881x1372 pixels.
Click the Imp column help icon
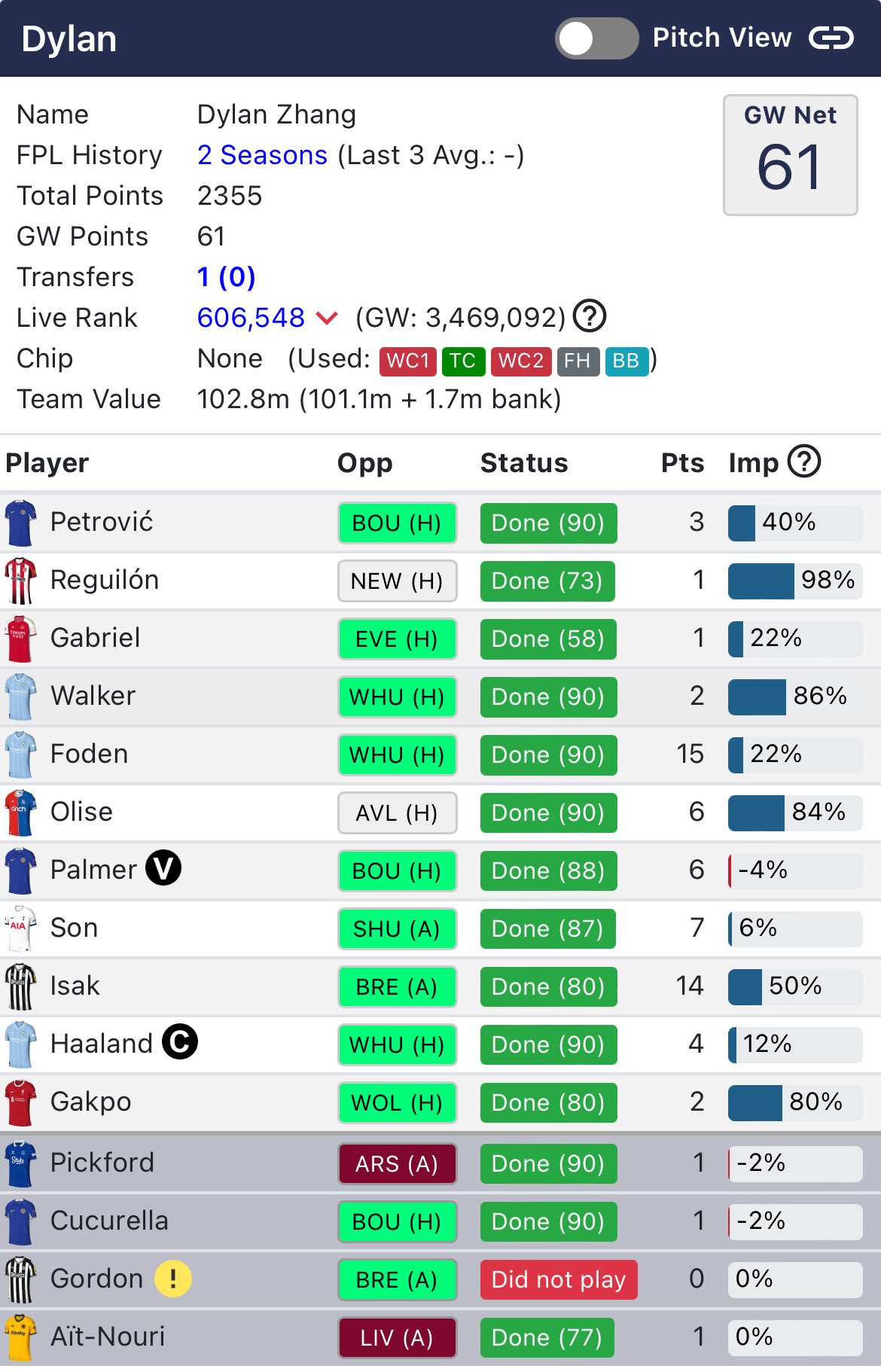coord(804,462)
